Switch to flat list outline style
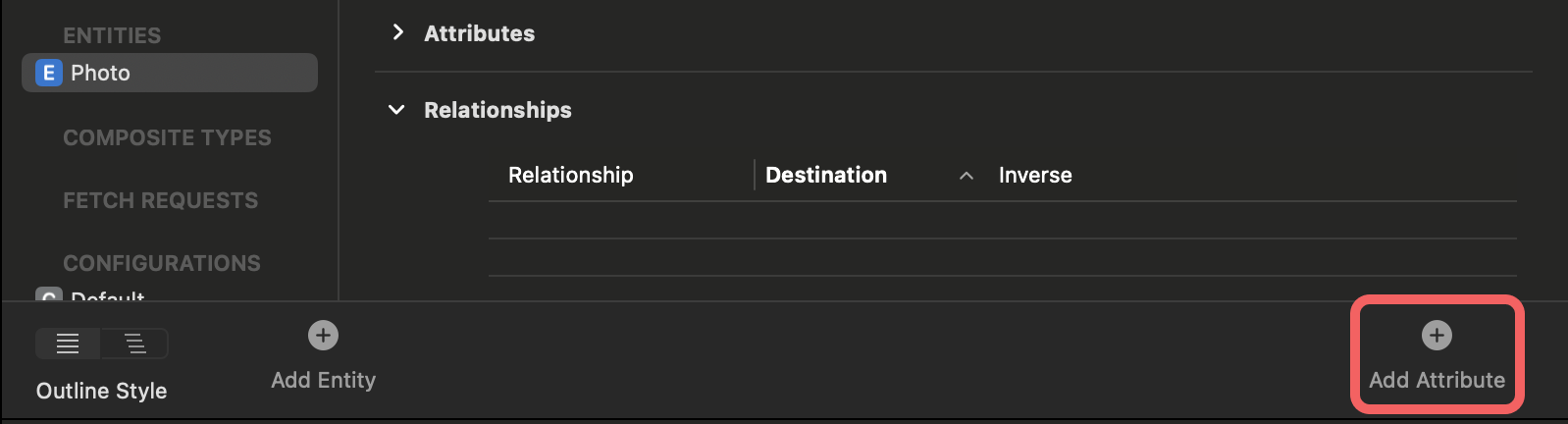Screen dimensions: 1568x424 pos(68,344)
